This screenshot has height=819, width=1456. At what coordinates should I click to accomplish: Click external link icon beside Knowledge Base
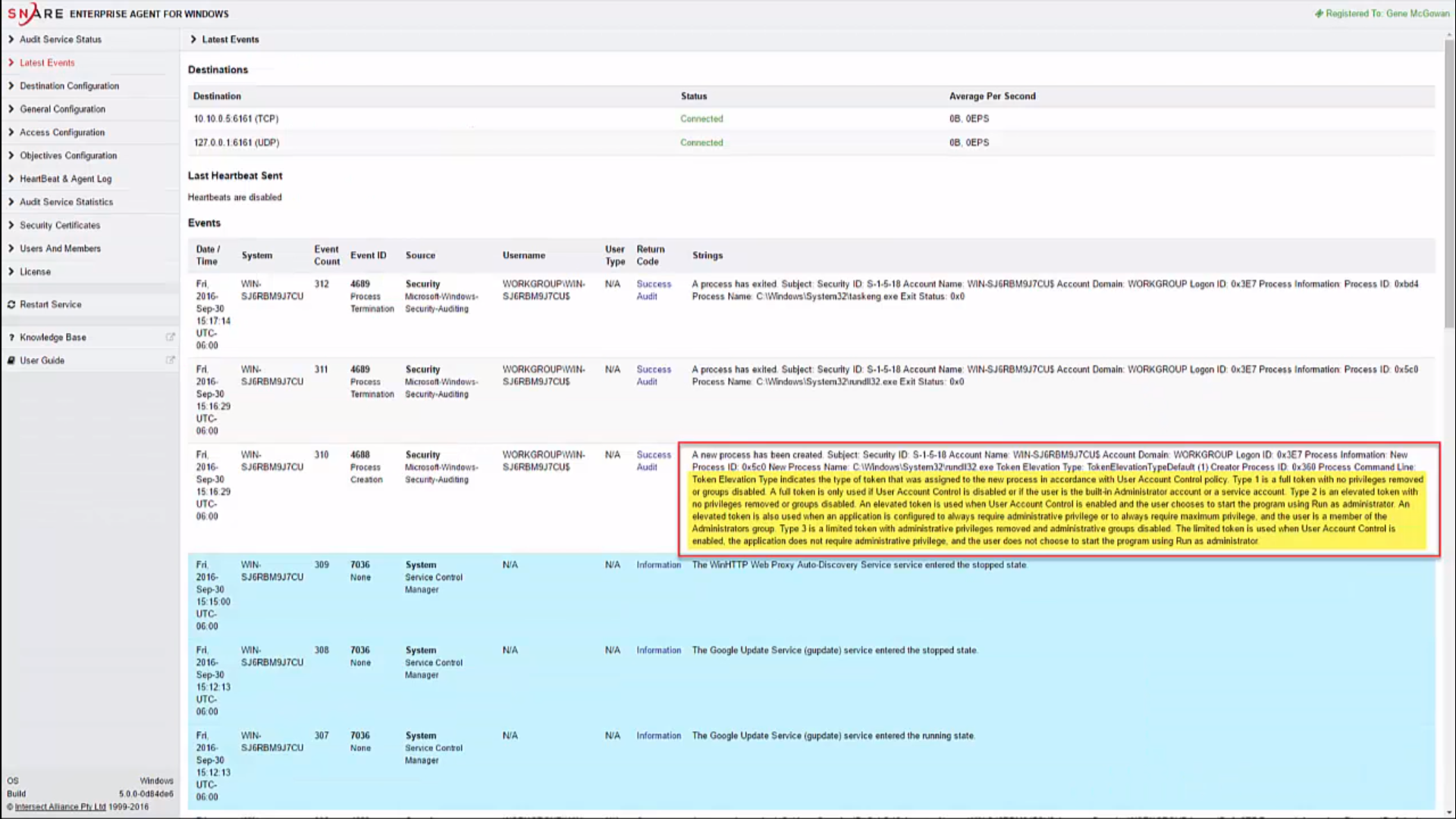pyautogui.click(x=170, y=337)
